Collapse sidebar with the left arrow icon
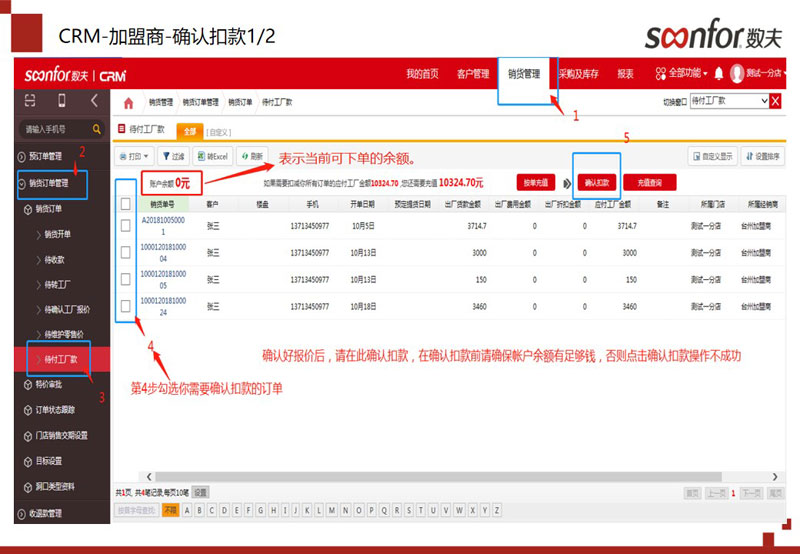 (94, 101)
